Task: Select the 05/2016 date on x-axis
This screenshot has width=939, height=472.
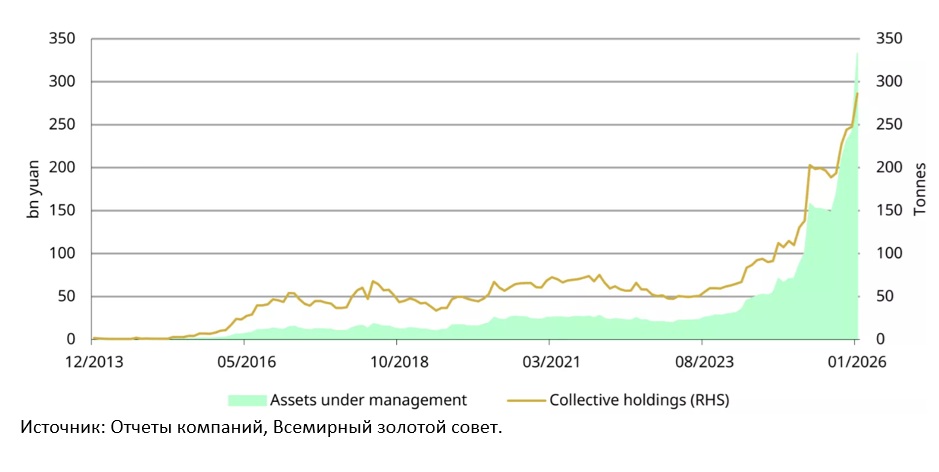Action: [245, 360]
